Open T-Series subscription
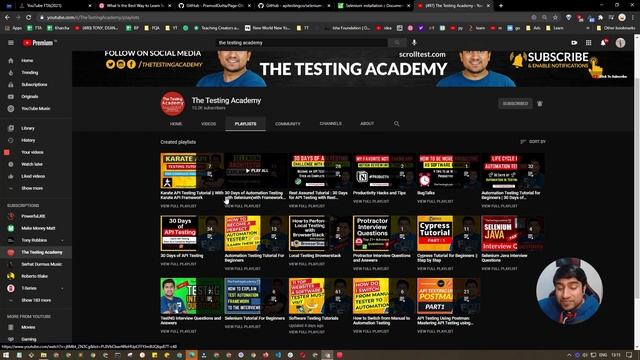Viewport: 640px width, 360px height. 36,288
